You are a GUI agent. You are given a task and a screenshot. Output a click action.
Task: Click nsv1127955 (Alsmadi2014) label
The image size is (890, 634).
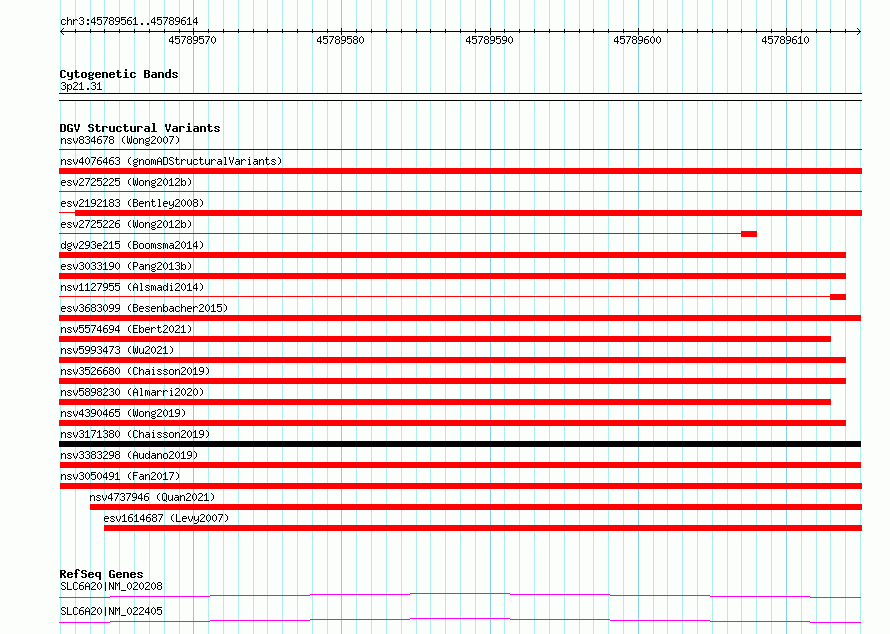(132, 287)
